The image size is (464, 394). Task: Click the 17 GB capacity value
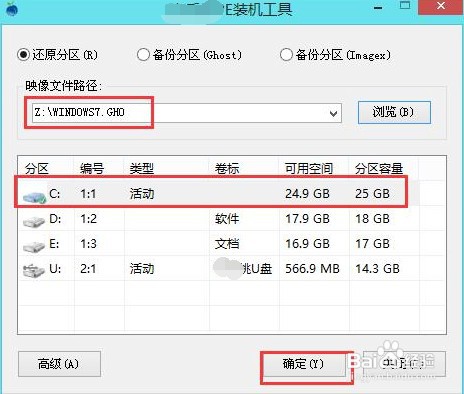[372, 244]
